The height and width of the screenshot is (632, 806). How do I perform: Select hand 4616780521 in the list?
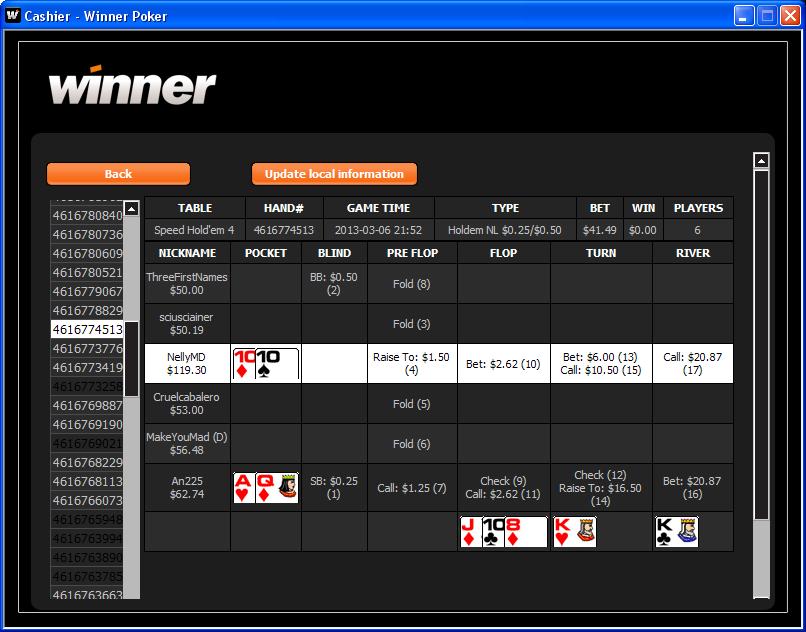[87, 273]
